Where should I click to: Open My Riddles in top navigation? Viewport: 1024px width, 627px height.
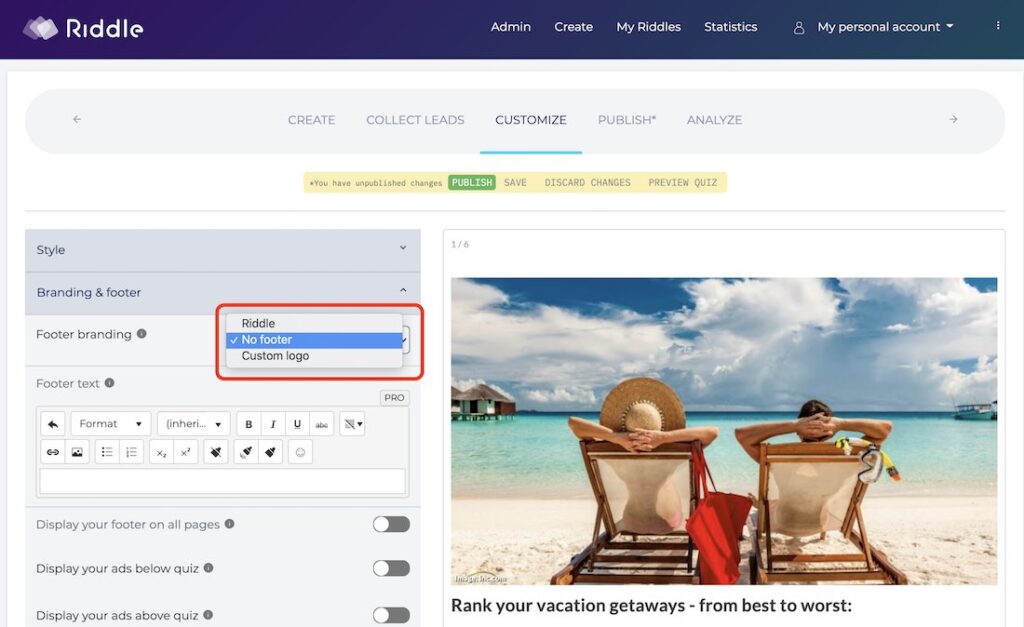pos(648,27)
